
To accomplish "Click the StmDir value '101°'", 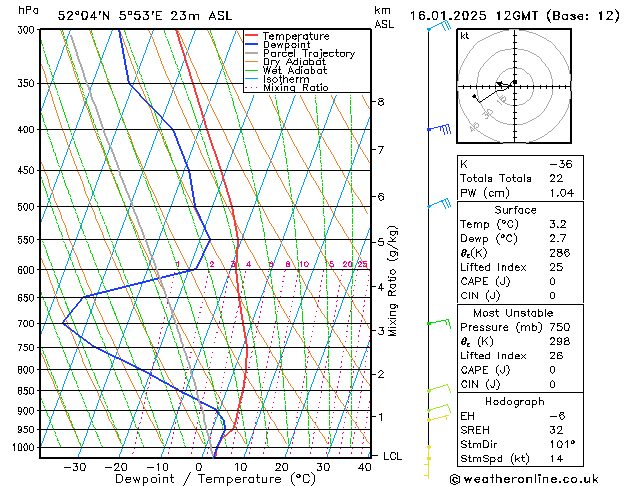I will (562, 444).
